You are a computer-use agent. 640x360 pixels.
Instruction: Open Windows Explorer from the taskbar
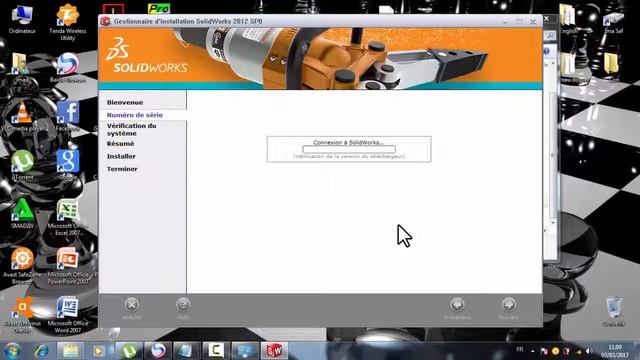(70, 351)
